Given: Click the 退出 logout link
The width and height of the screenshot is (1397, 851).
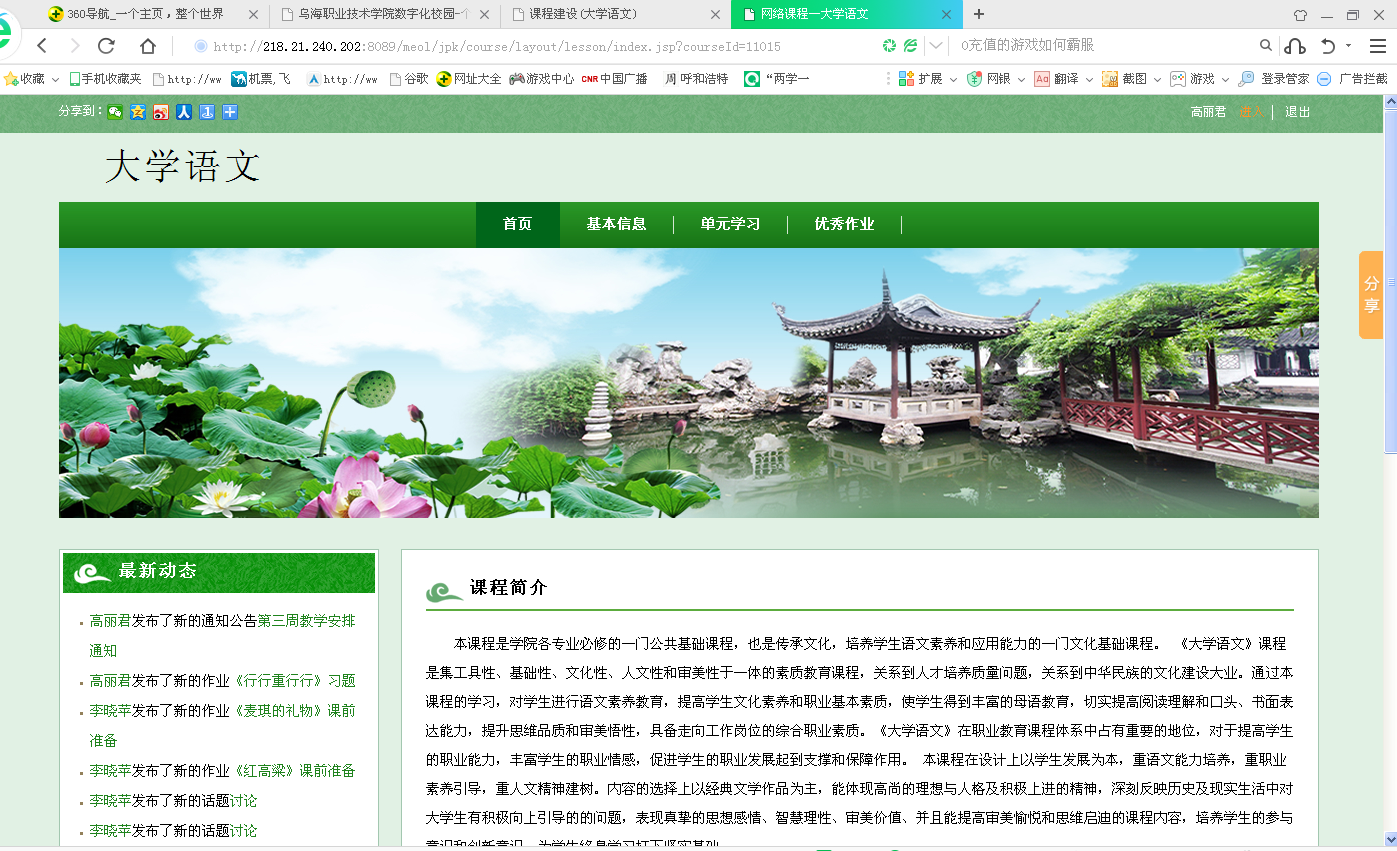Looking at the screenshot, I should pyautogui.click(x=1297, y=112).
